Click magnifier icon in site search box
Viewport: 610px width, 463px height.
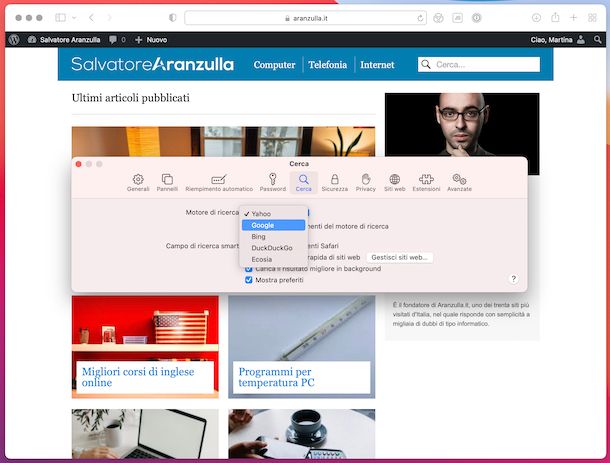coord(426,65)
